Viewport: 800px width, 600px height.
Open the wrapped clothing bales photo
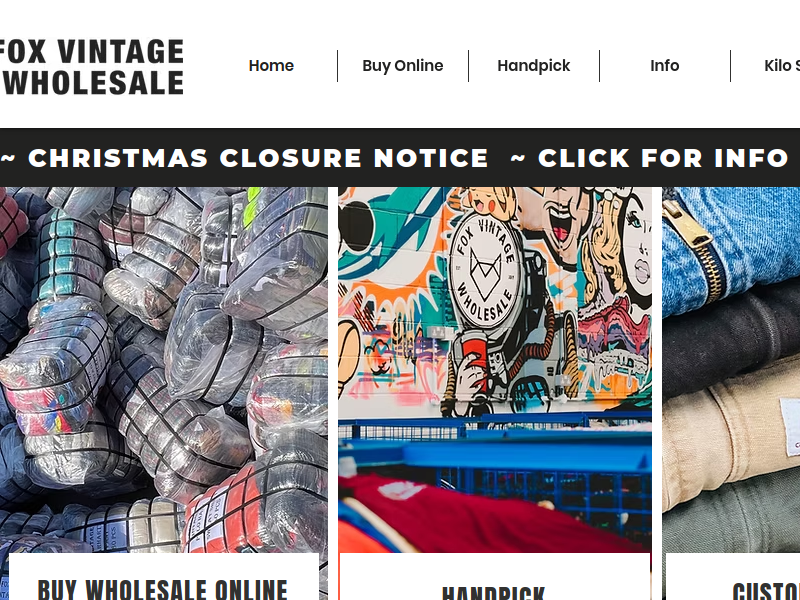tap(164, 369)
